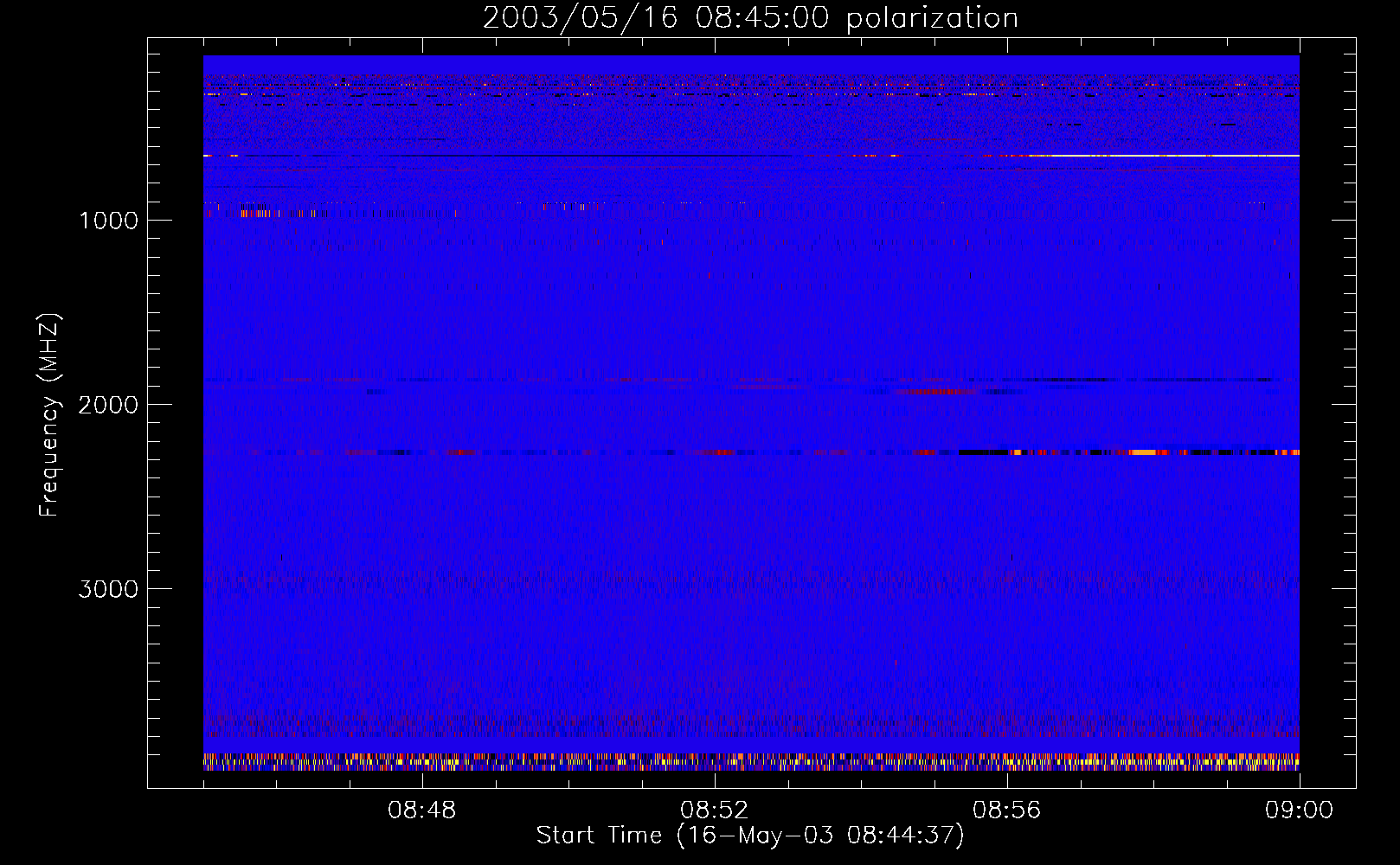Click the plot title '2003/05/16 08:45:00 polarization'
The width and height of the screenshot is (1400, 865).
[x=750, y=18]
